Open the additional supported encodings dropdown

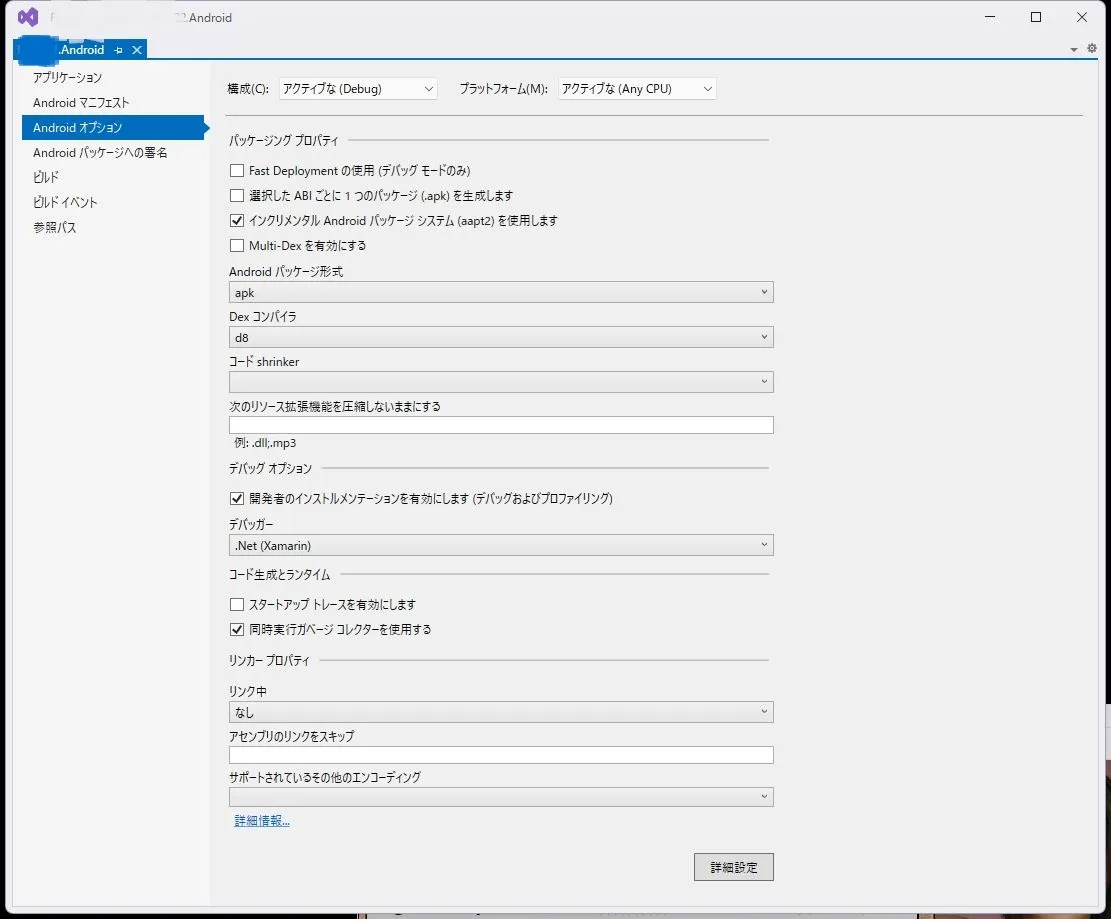point(501,797)
